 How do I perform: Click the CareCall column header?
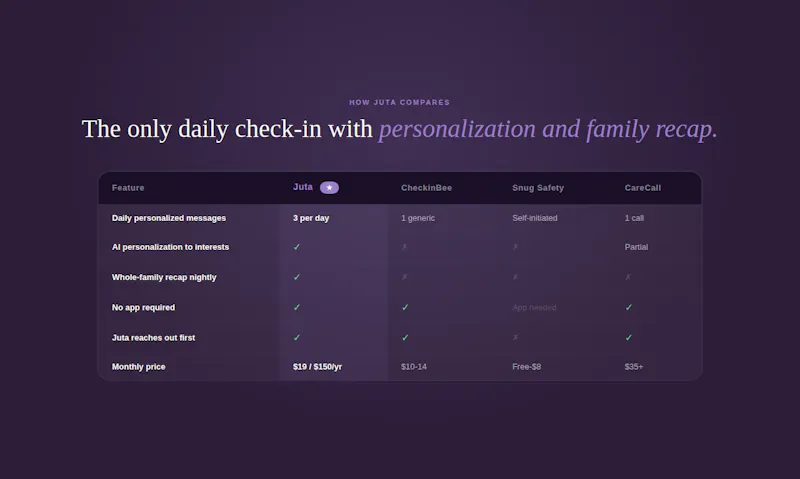[x=643, y=188]
